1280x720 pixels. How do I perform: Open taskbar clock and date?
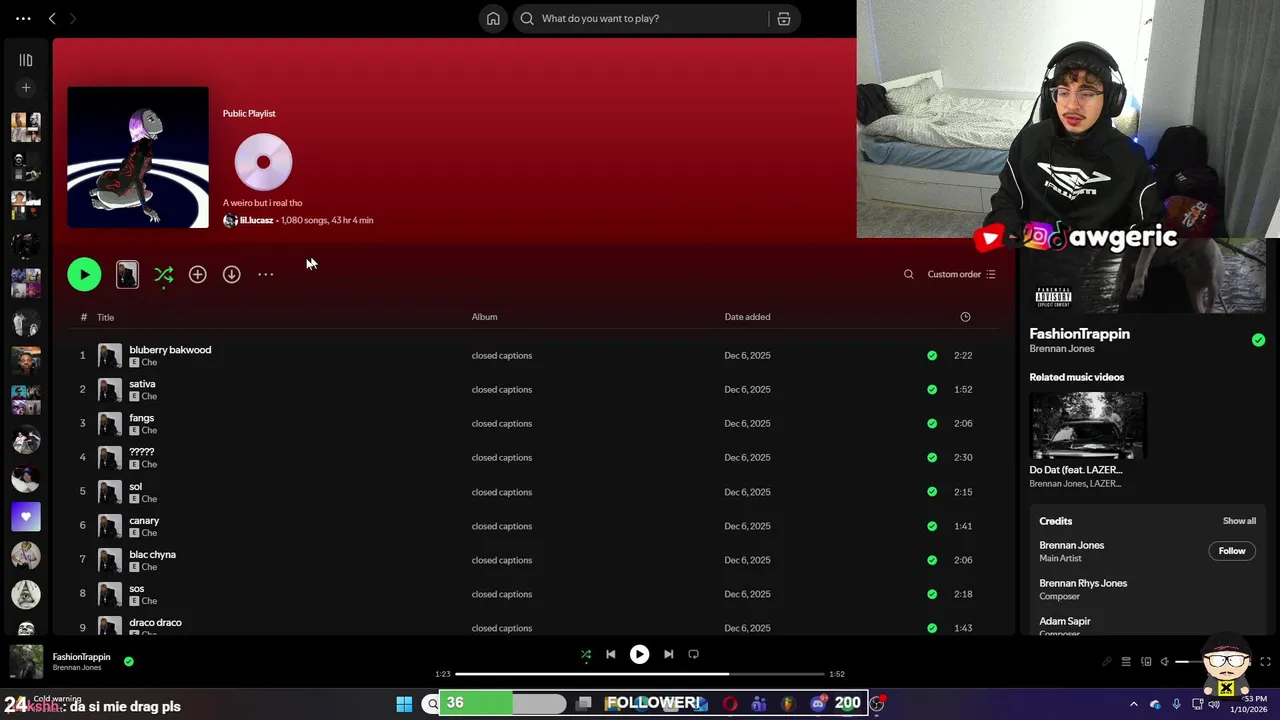(x=1250, y=704)
